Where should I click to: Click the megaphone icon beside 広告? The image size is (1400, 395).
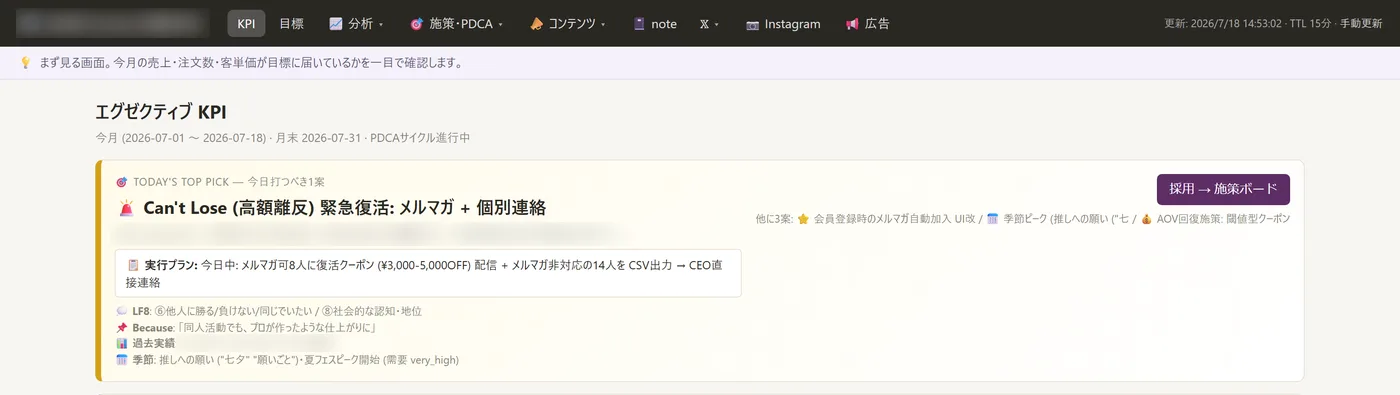coord(852,24)
